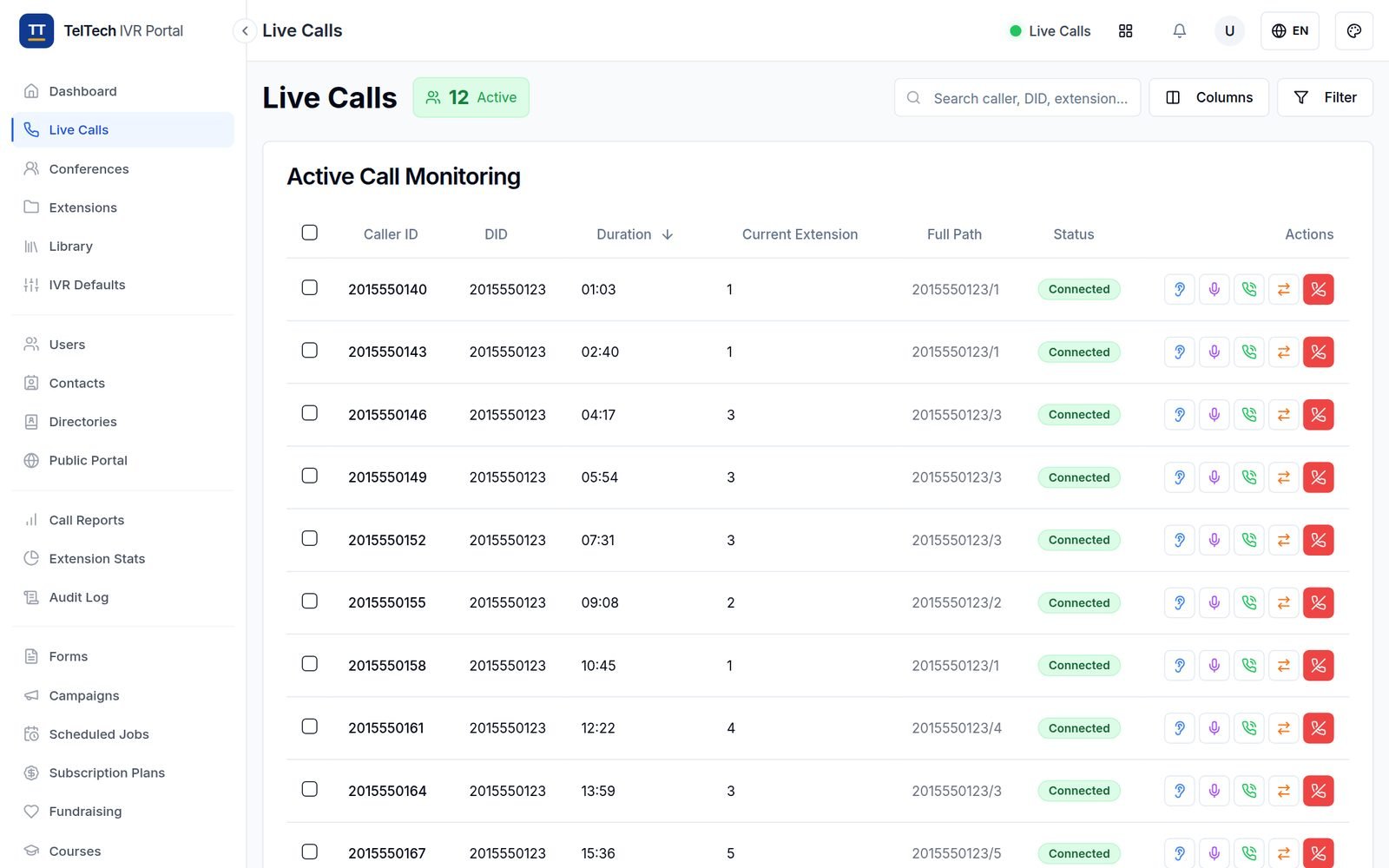Open the apps grid icon in header
This screenshot has width=1389, height=868.
[x=1125, y=31]
